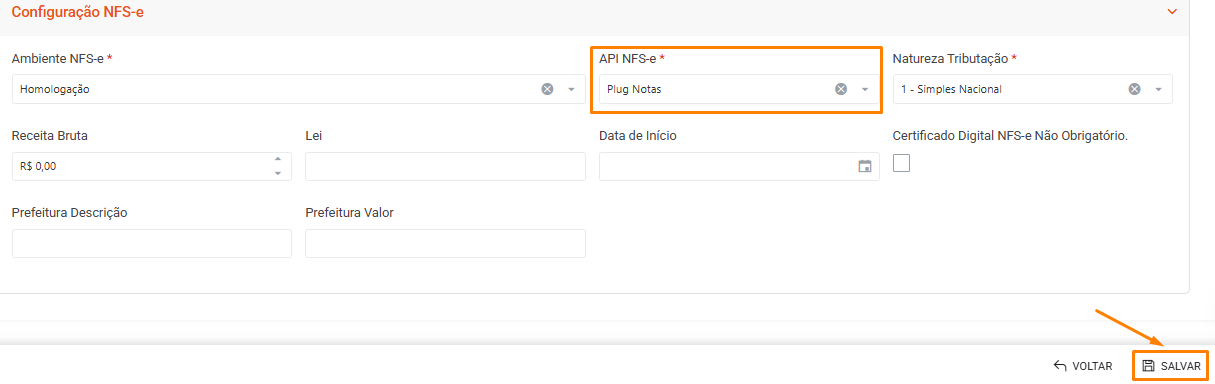Viewport: 1215px width, 384px height.
Task: Click the back arrow icon beside Voltar
Action: click(x=1060, y=366)
